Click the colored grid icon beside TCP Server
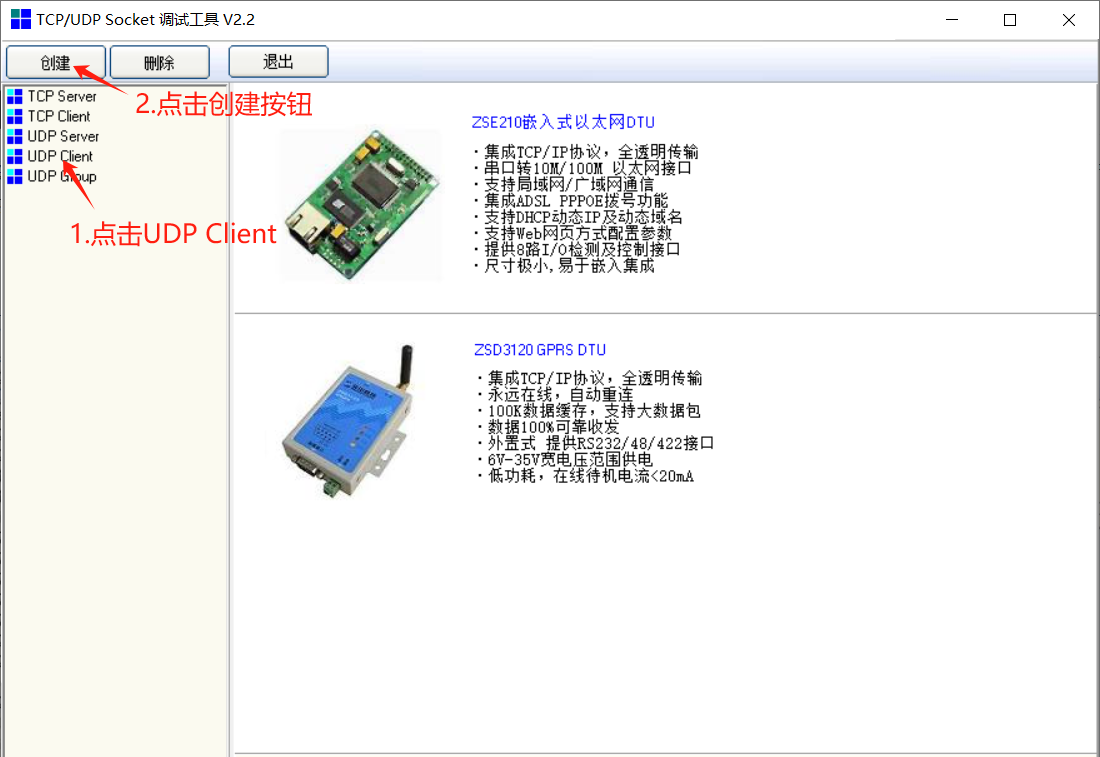Image resolution: width=1100 pixels, height=757 pixels. tap(14, 96)
